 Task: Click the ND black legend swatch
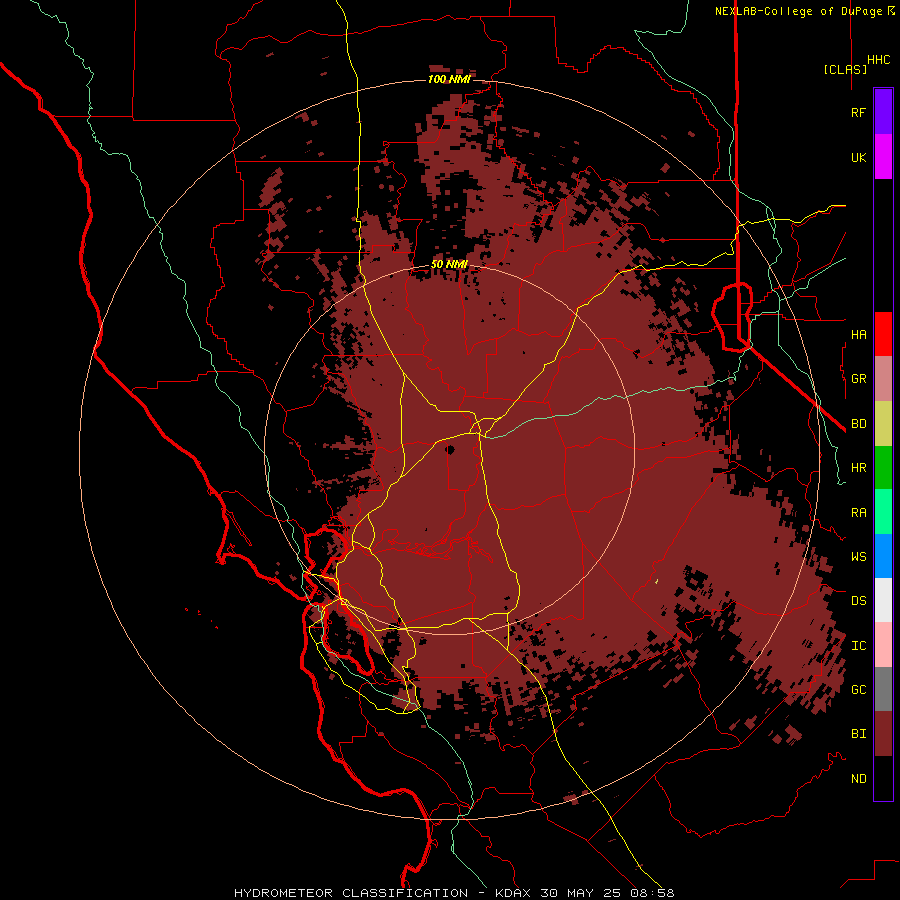883,778
